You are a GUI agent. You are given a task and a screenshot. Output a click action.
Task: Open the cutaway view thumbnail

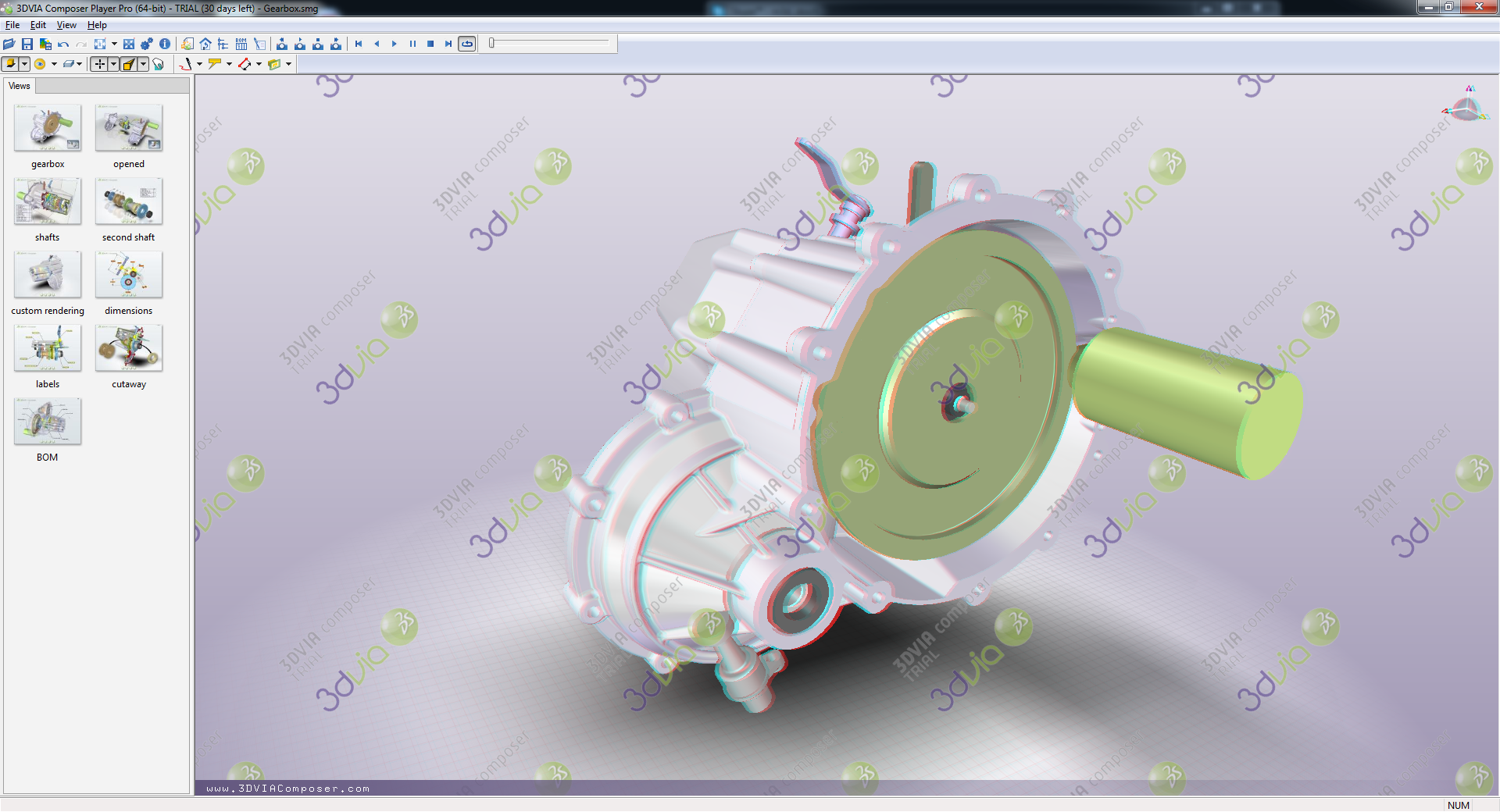click(129, 348)
